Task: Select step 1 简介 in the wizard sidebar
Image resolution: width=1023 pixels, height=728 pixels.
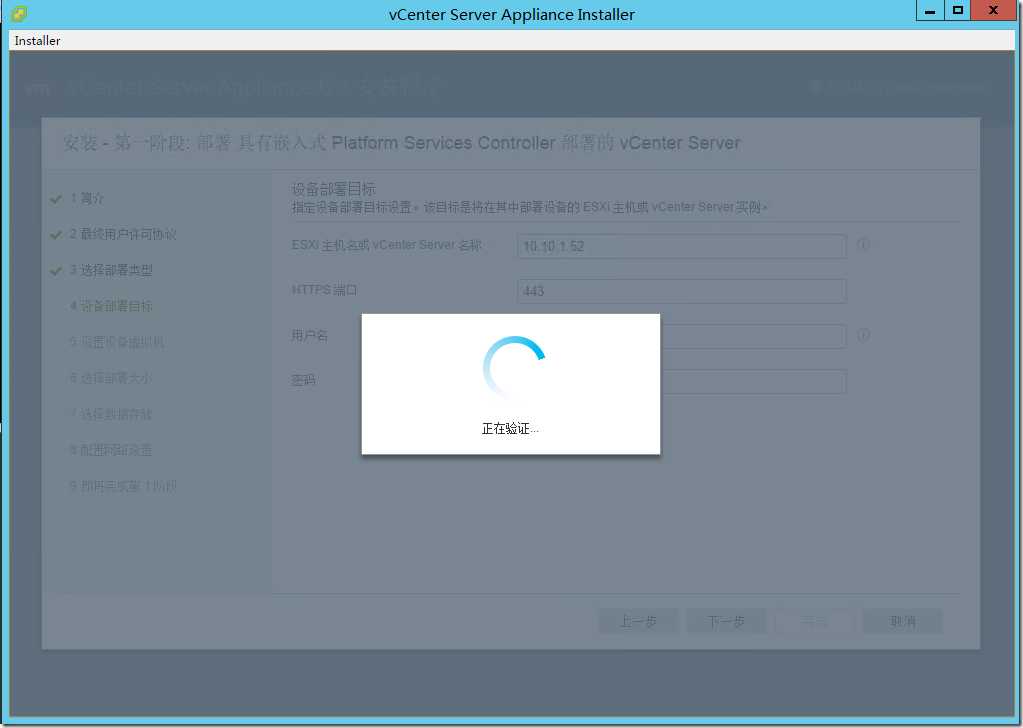Action: (87, 198)
